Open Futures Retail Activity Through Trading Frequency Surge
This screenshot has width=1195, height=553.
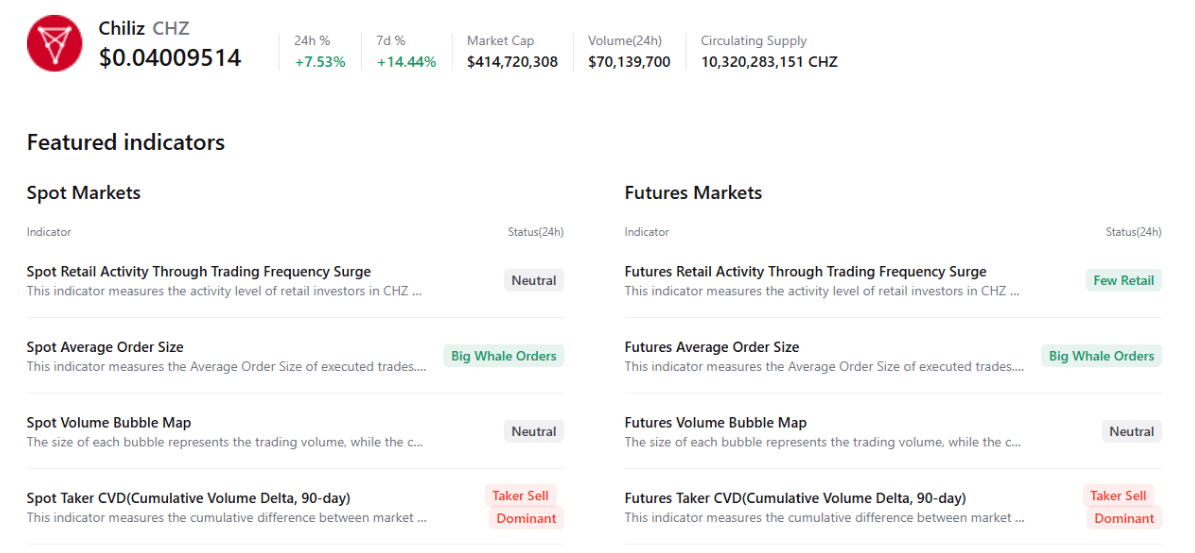coord(805,272)
